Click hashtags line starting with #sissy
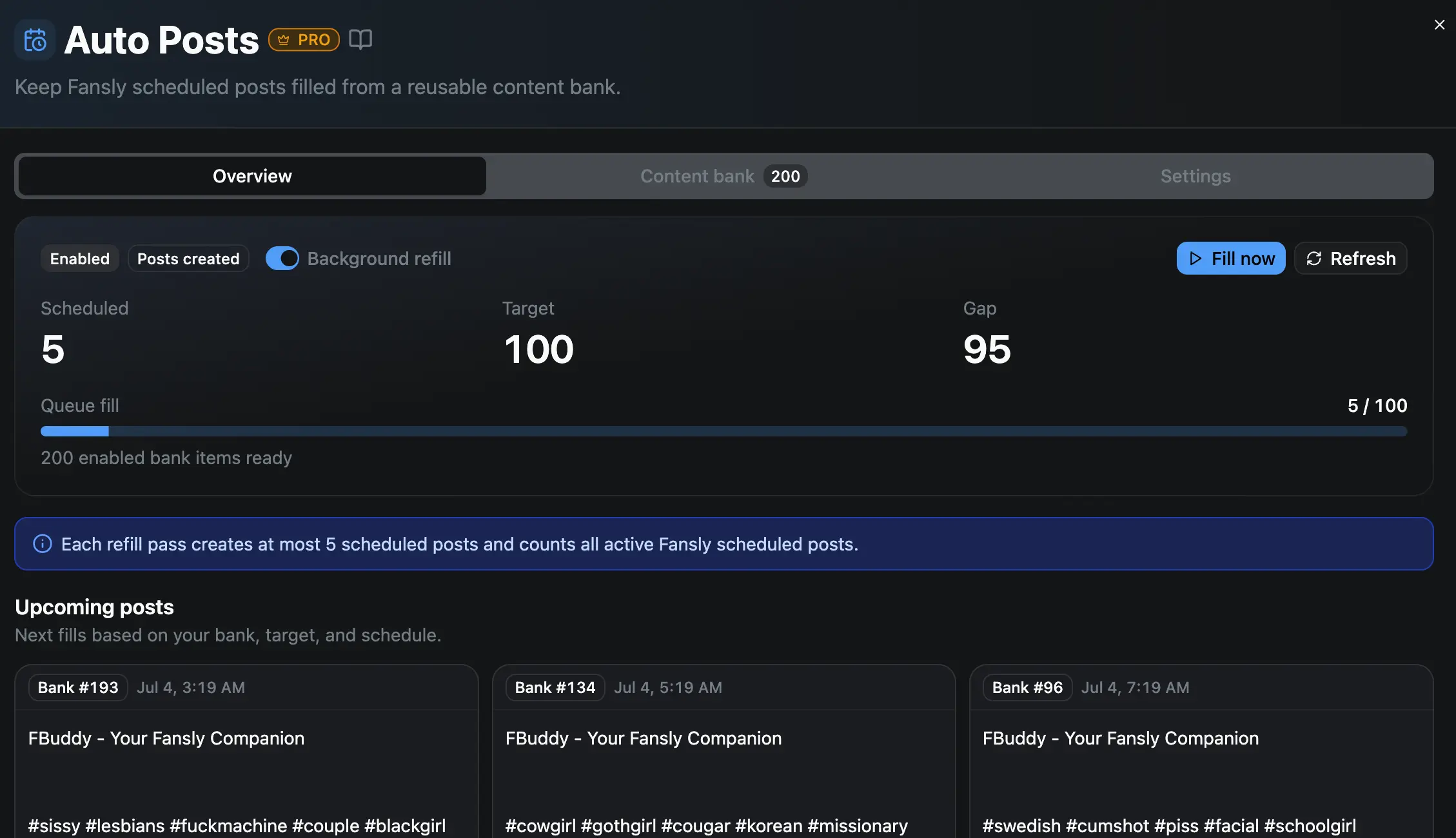The image size is (1456, 838). (x=237, y=826)
